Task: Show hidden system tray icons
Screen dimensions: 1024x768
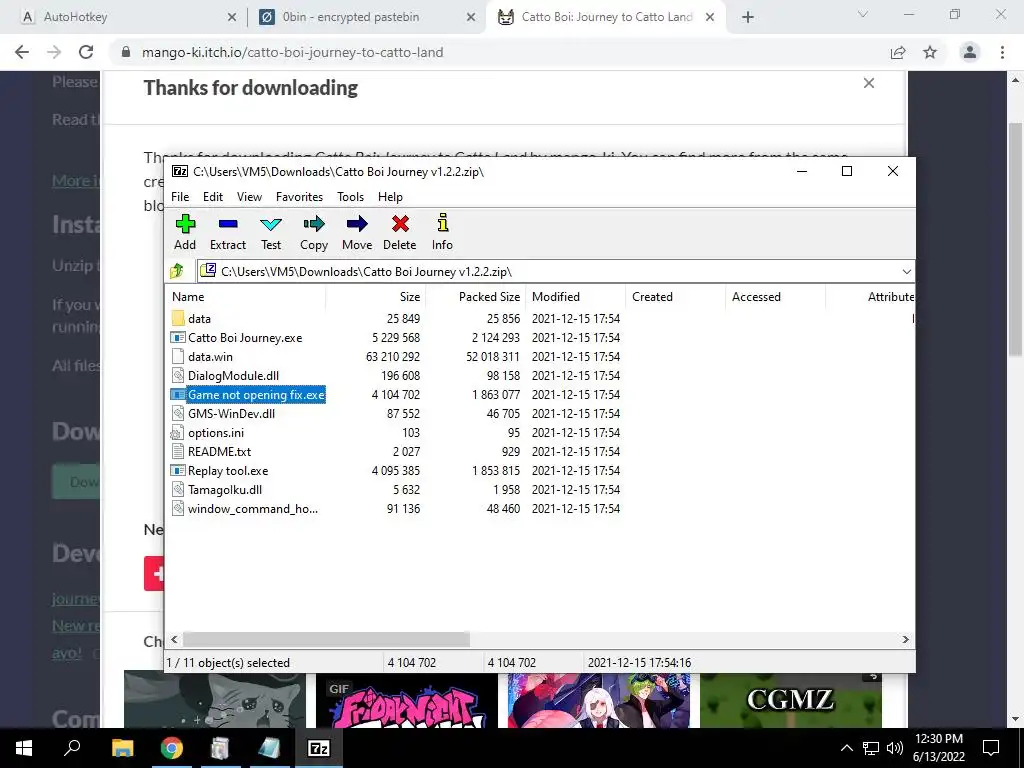Action: click(846, 748)
